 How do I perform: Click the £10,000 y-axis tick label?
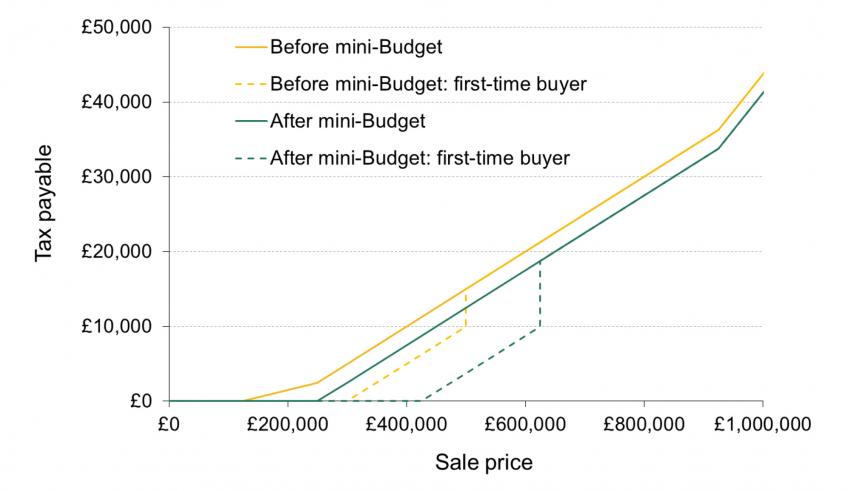[116, 326]
